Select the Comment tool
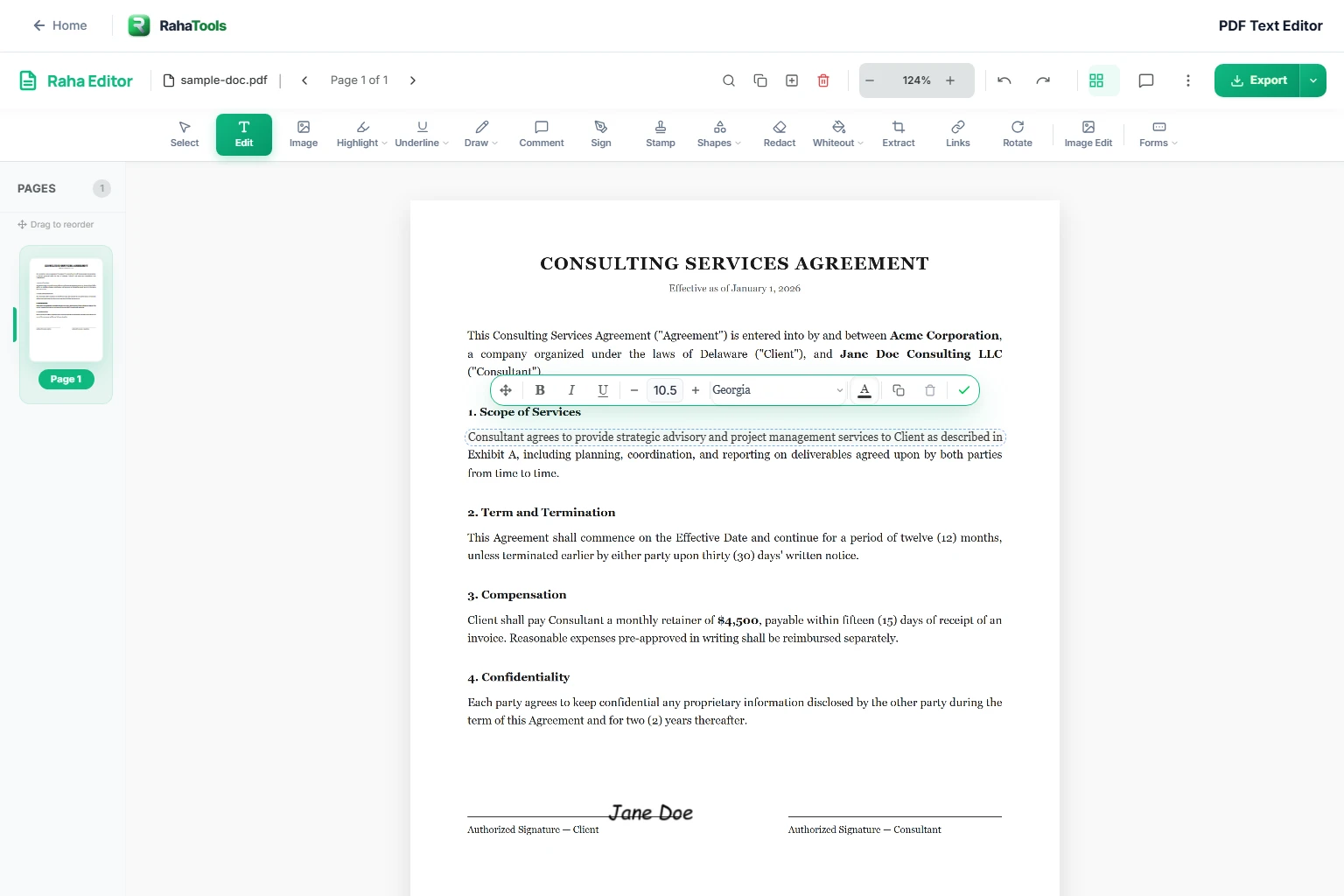Image resolution: width=1344 pixels, height=896 pixels. coord(542,135)
